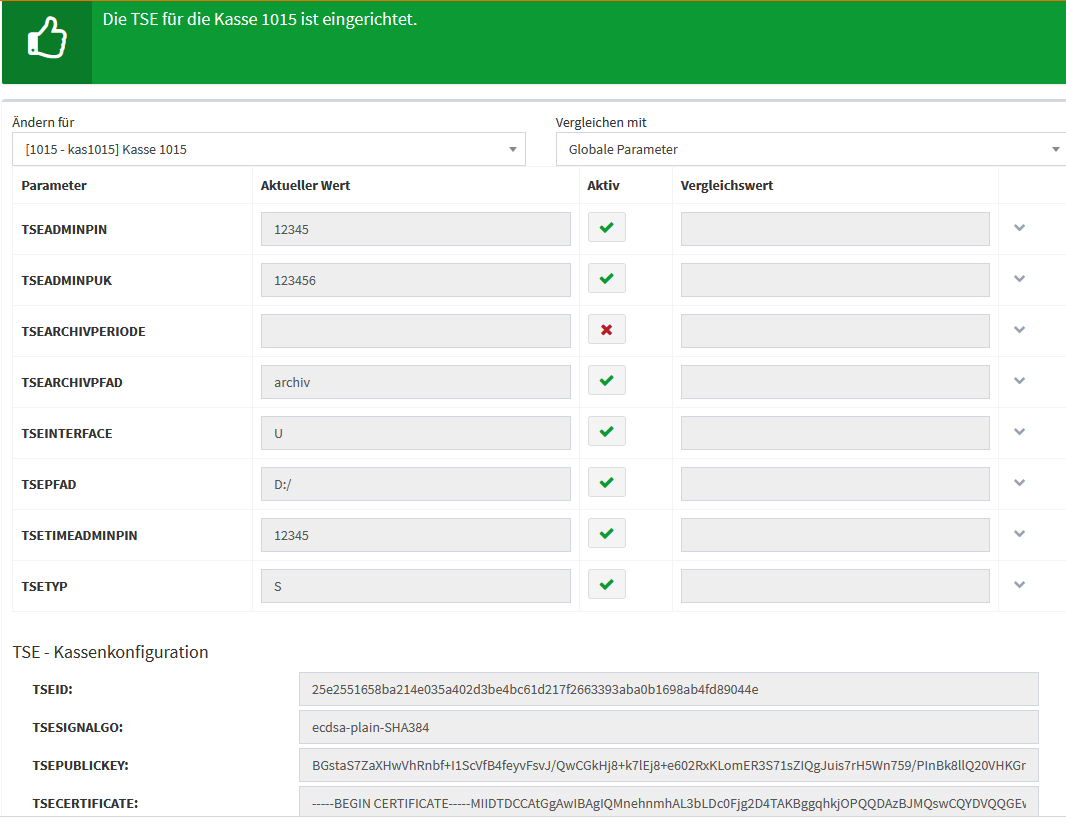The height and width of the screenshot is (833, 1066).
Task: Open the 'Vergleichen mit' dropdown
Action: (x=810, y=149)
